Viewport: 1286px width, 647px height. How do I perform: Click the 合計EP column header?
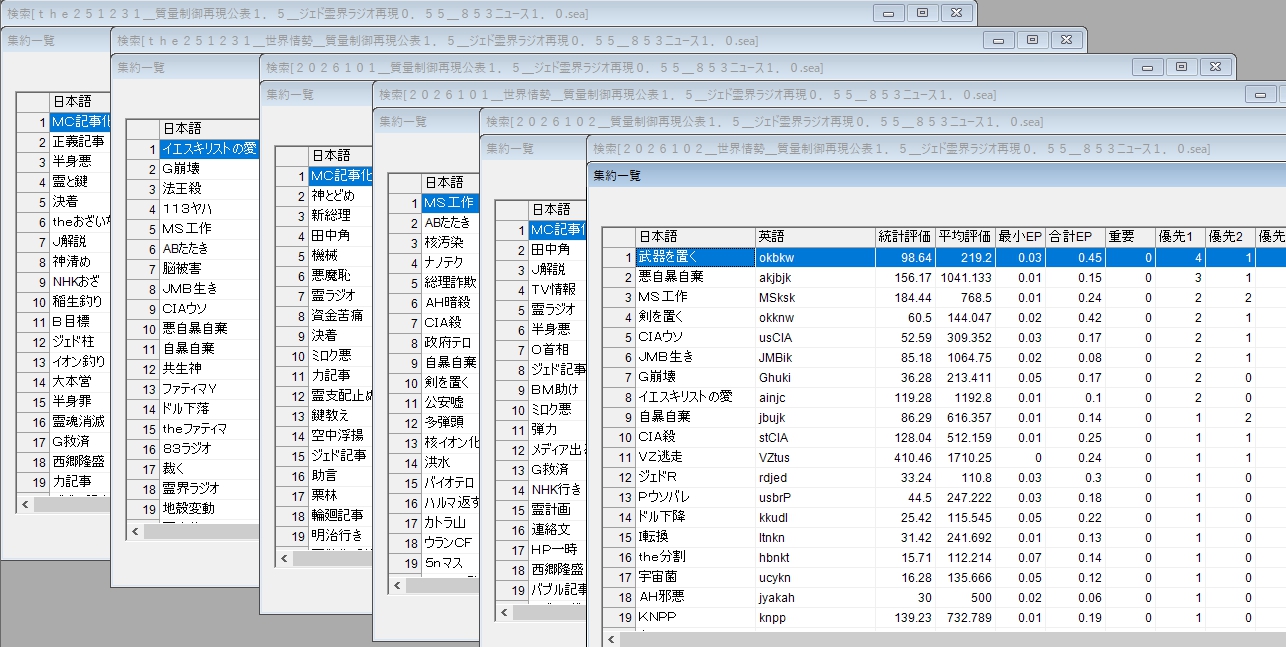pos(1070,237)
